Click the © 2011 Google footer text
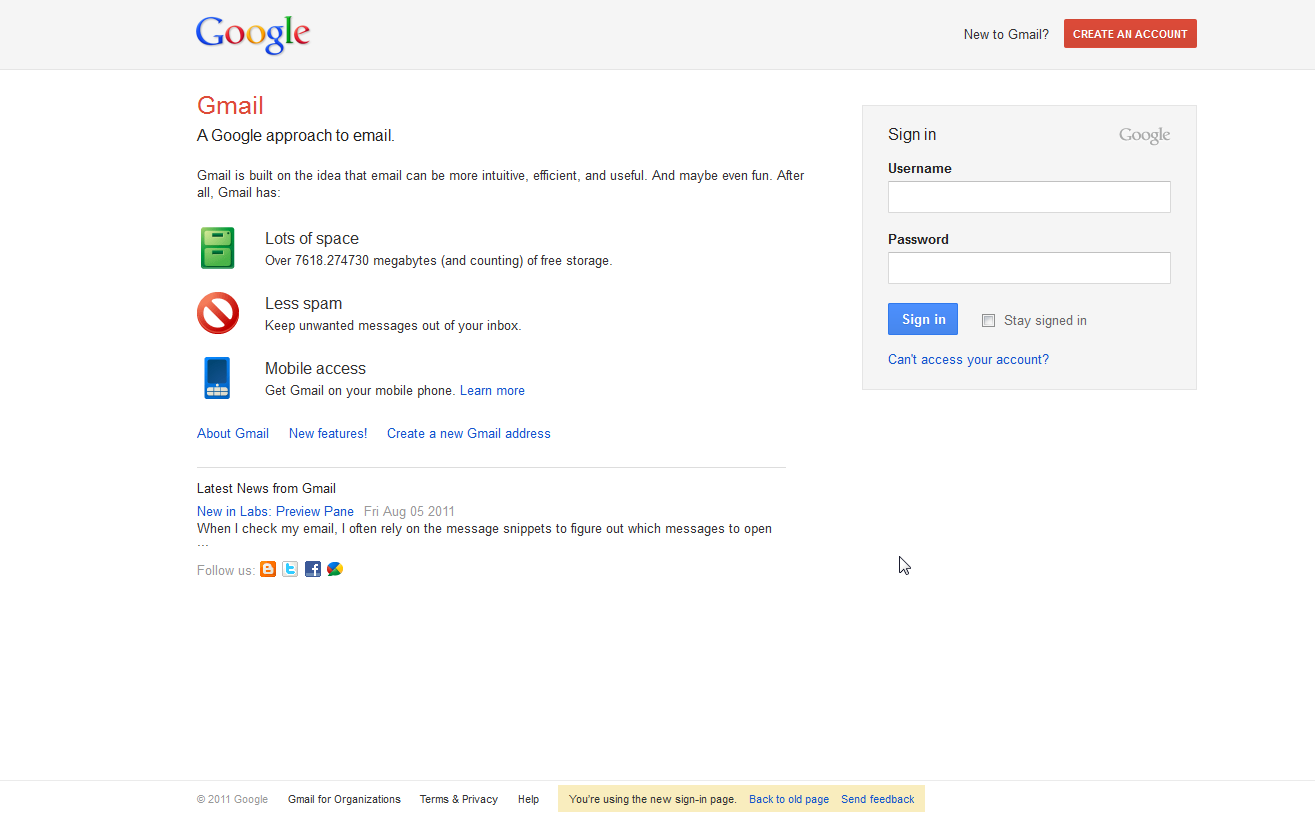This screenshot has height=815, width=1315. click(232, 799)
